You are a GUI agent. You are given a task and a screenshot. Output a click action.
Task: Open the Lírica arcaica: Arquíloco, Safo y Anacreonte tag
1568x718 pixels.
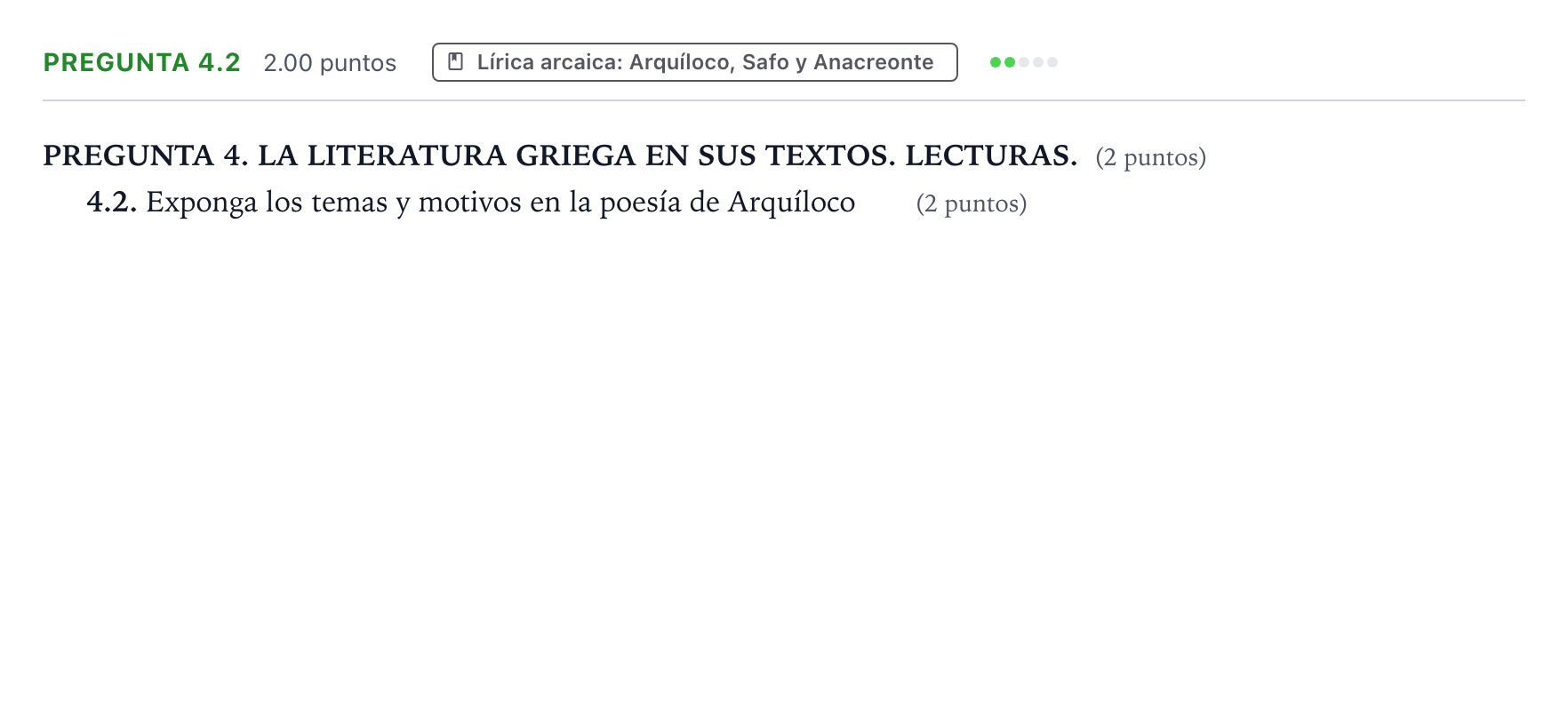click(694, 62)
